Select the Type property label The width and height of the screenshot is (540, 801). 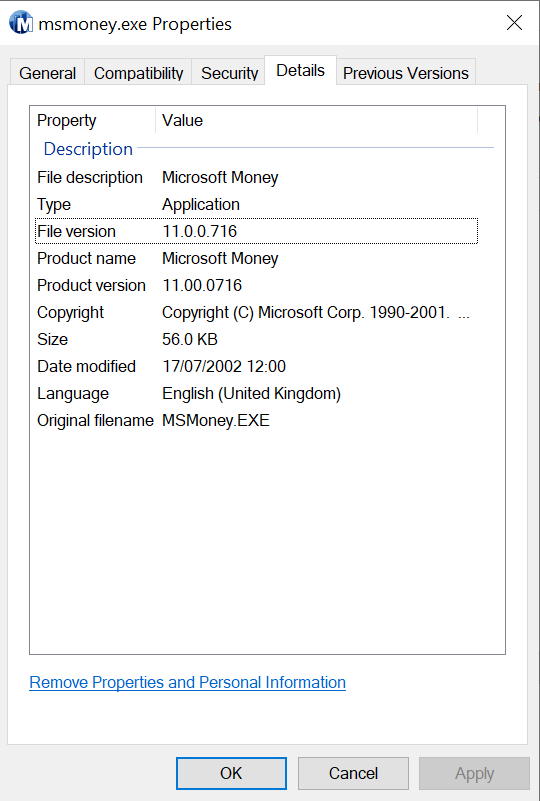coord(54,204)
